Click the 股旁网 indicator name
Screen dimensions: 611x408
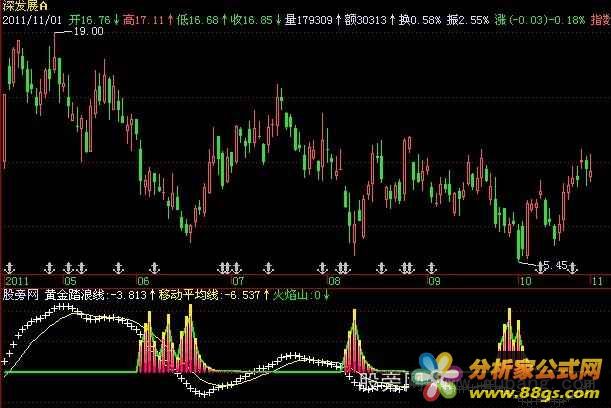(x=21, y=295)
